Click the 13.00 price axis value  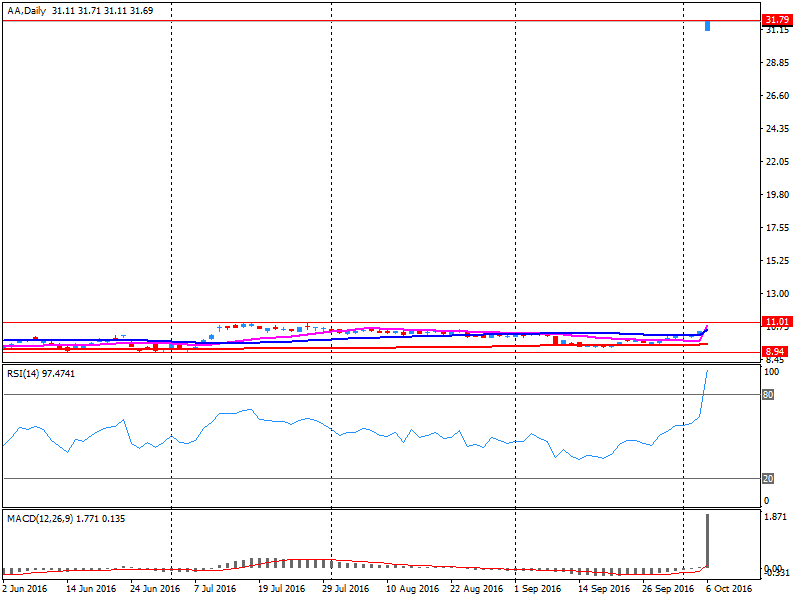click(778, 294)
